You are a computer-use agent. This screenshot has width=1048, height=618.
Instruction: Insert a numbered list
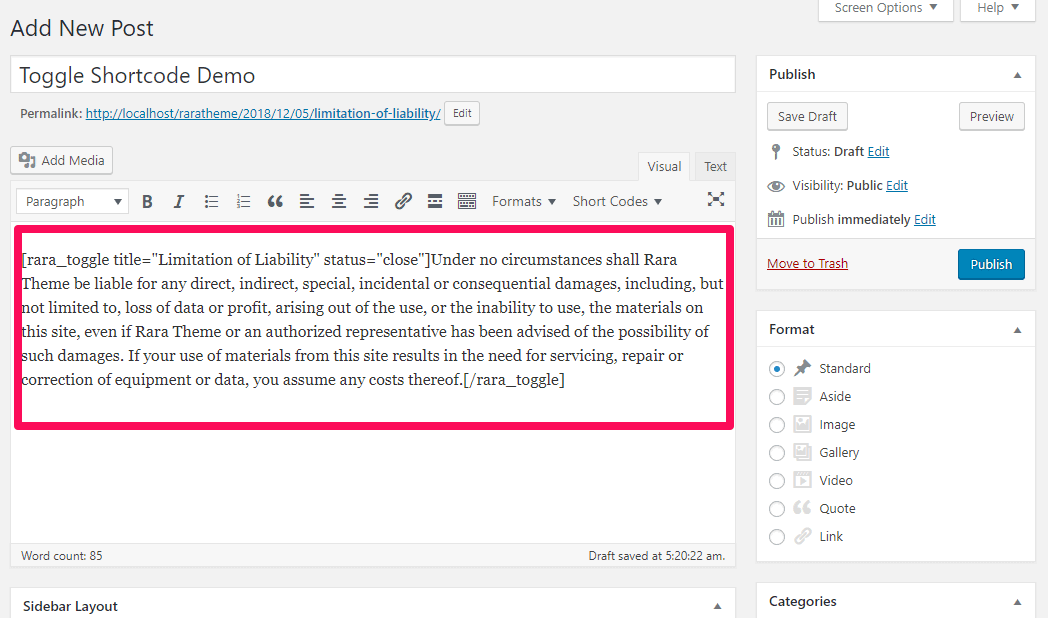point(243,202)
